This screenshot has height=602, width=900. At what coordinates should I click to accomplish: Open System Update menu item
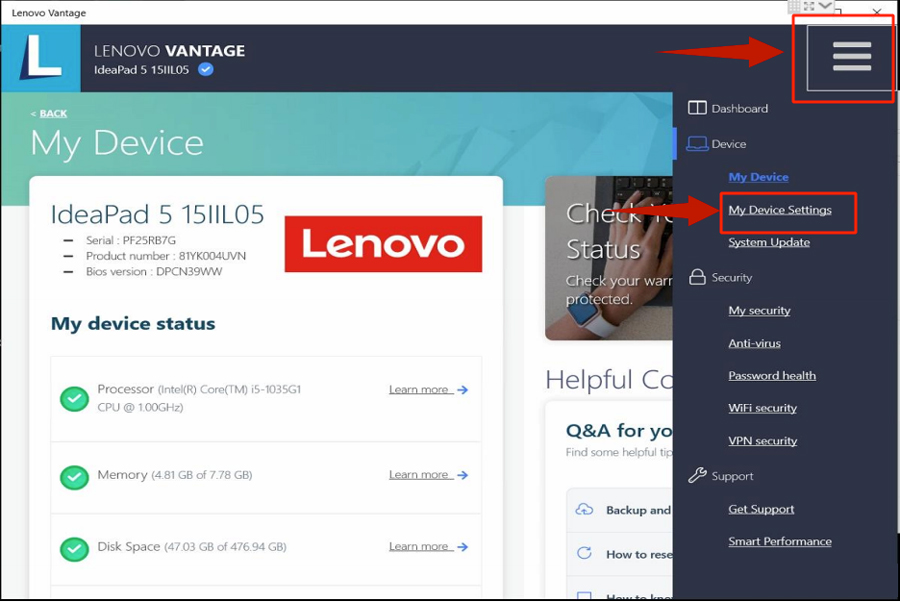pyautogui.click(x=769, y=242)
